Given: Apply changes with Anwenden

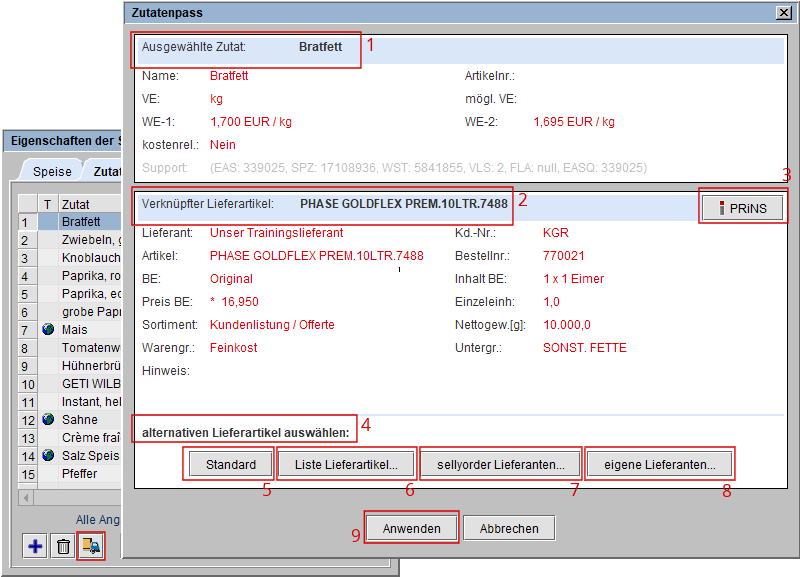Looking at the screenshot, I should [x=411, y=528].
